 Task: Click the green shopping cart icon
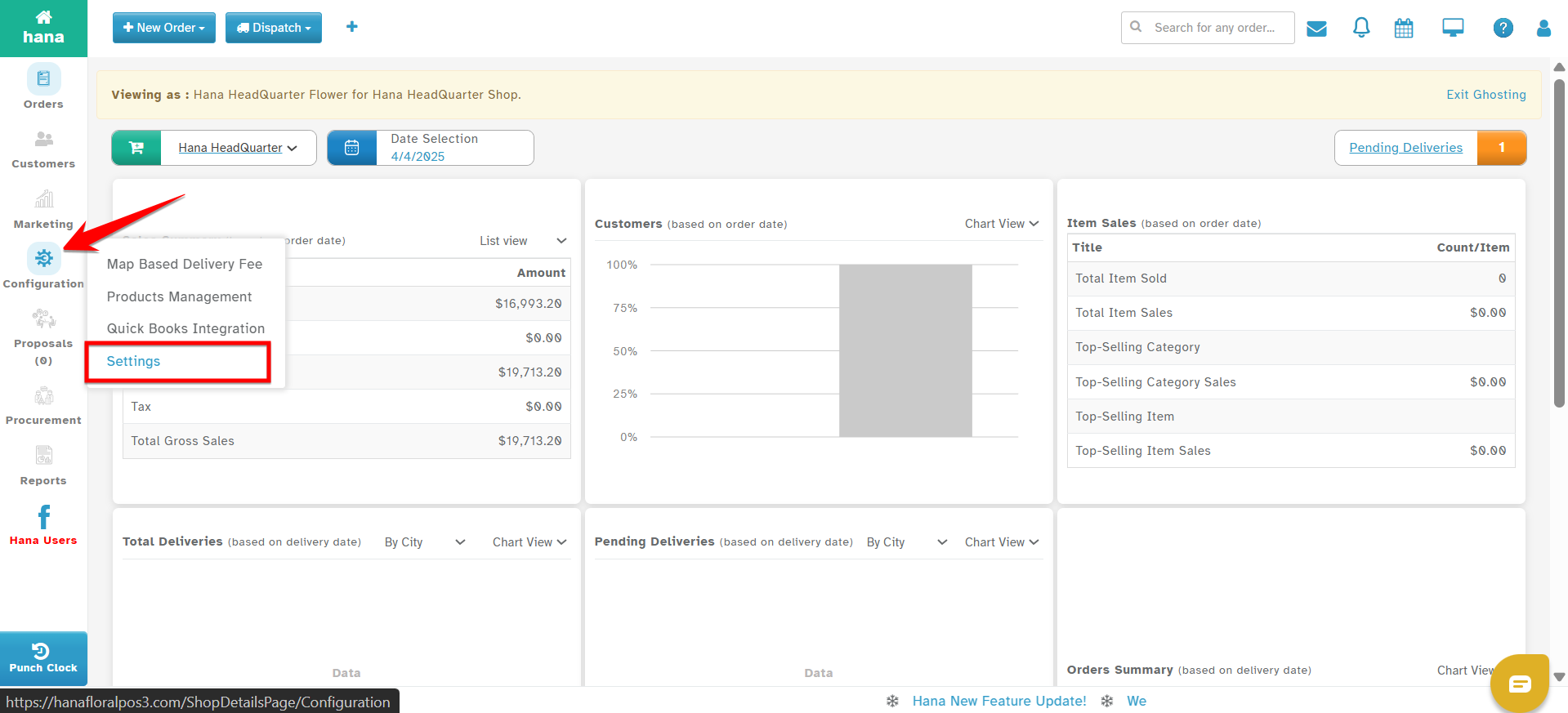coord(136,148)
